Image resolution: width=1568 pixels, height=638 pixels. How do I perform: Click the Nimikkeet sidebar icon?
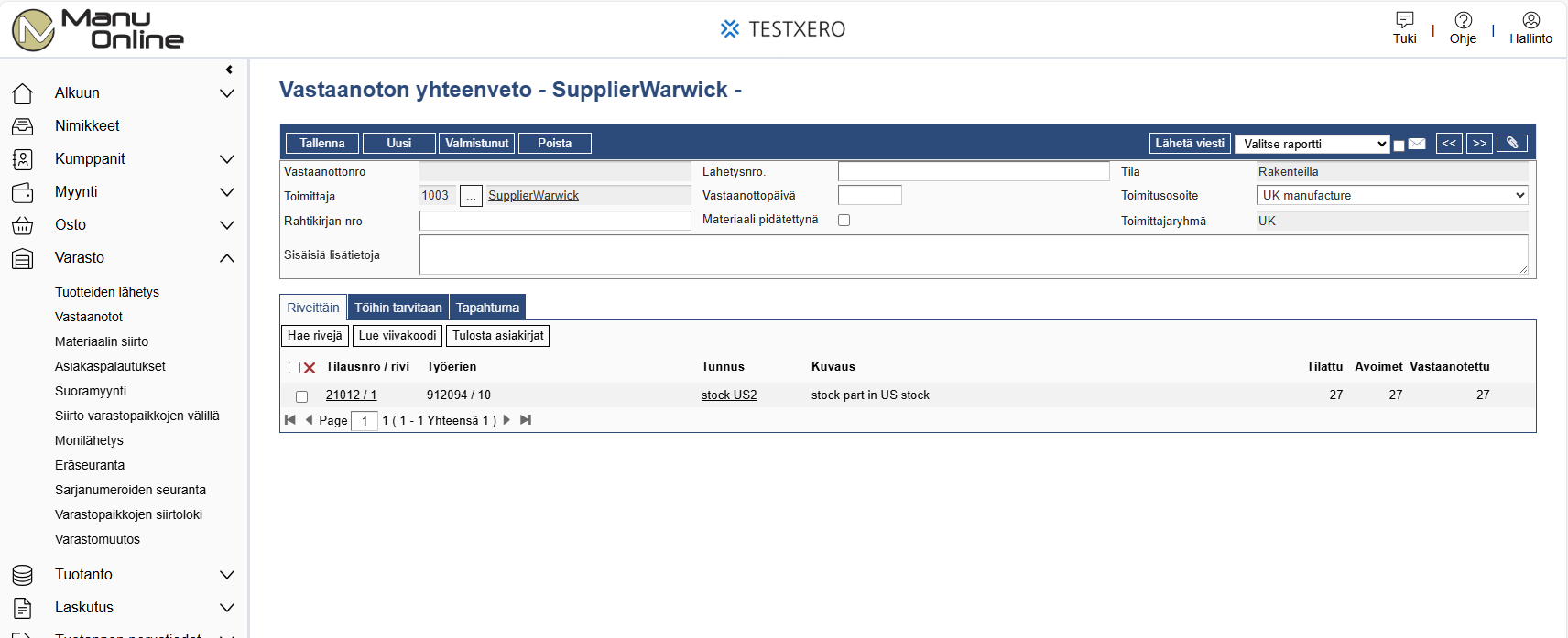[23, 126]
